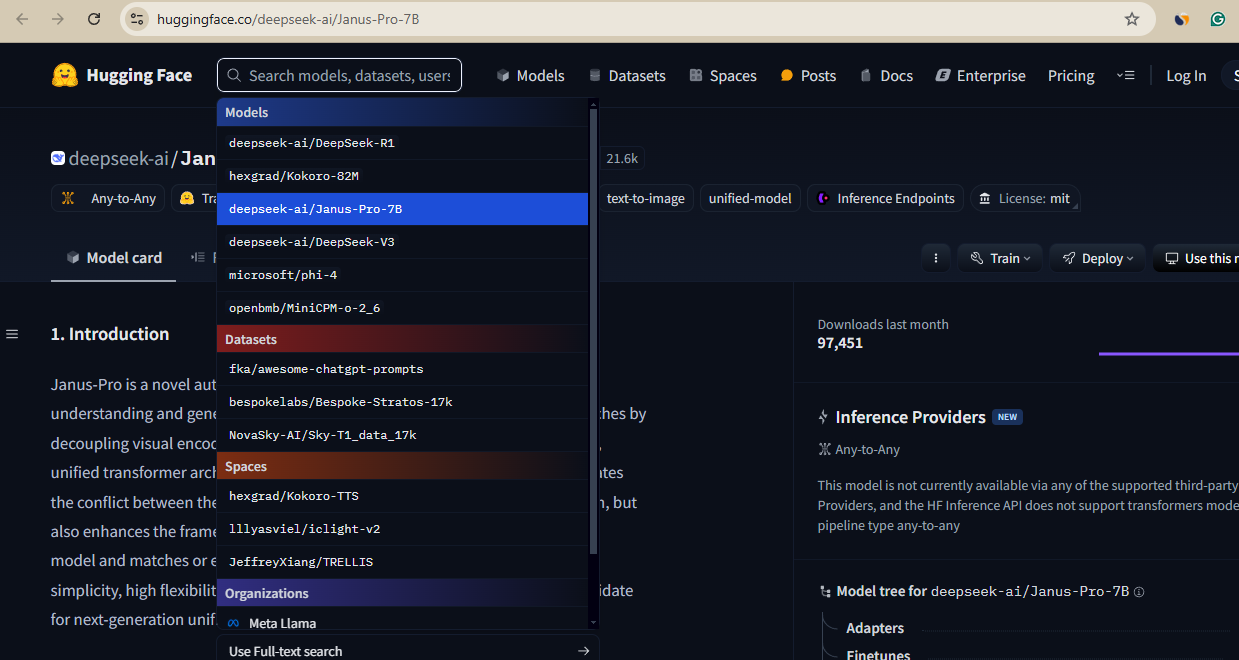
Task: Click the suggestions list scrollbar
Action: [x=594, y=300]
